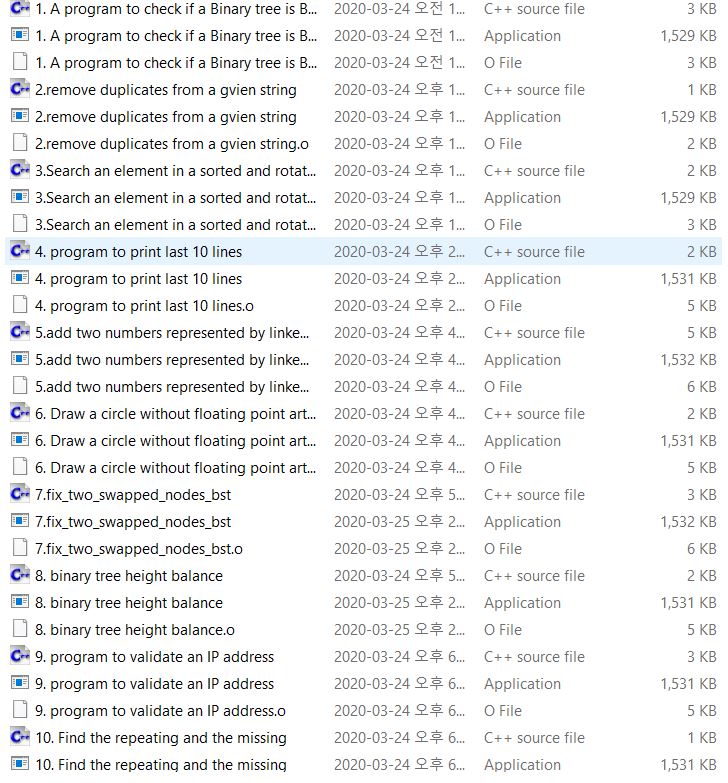
Task: Select file name '2.remove duplicates from a gvien string.o'
Action: point(172,144)
